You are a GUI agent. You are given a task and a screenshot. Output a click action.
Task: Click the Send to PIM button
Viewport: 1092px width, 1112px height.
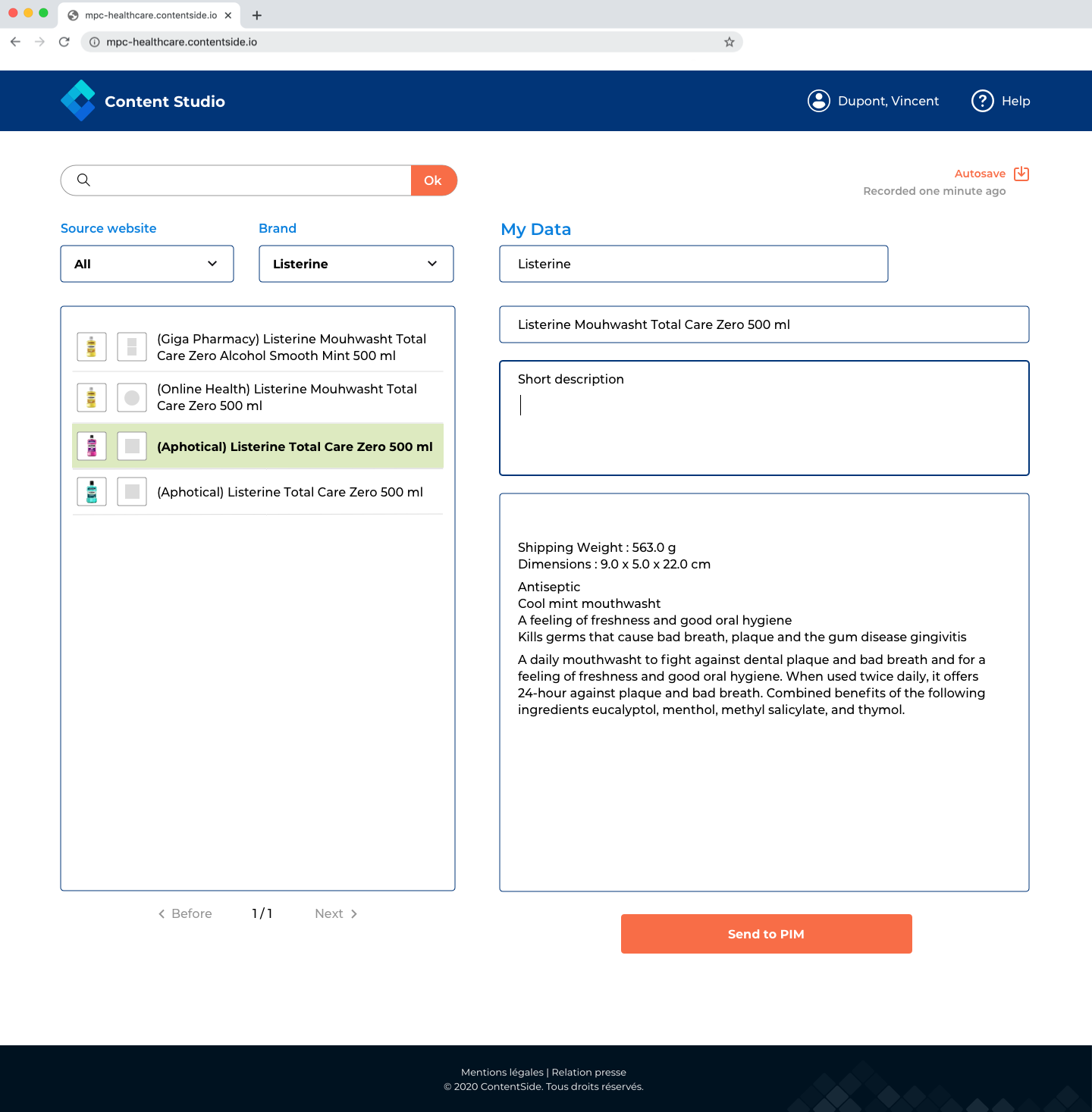pyautogui.click(x=767, y=934)
